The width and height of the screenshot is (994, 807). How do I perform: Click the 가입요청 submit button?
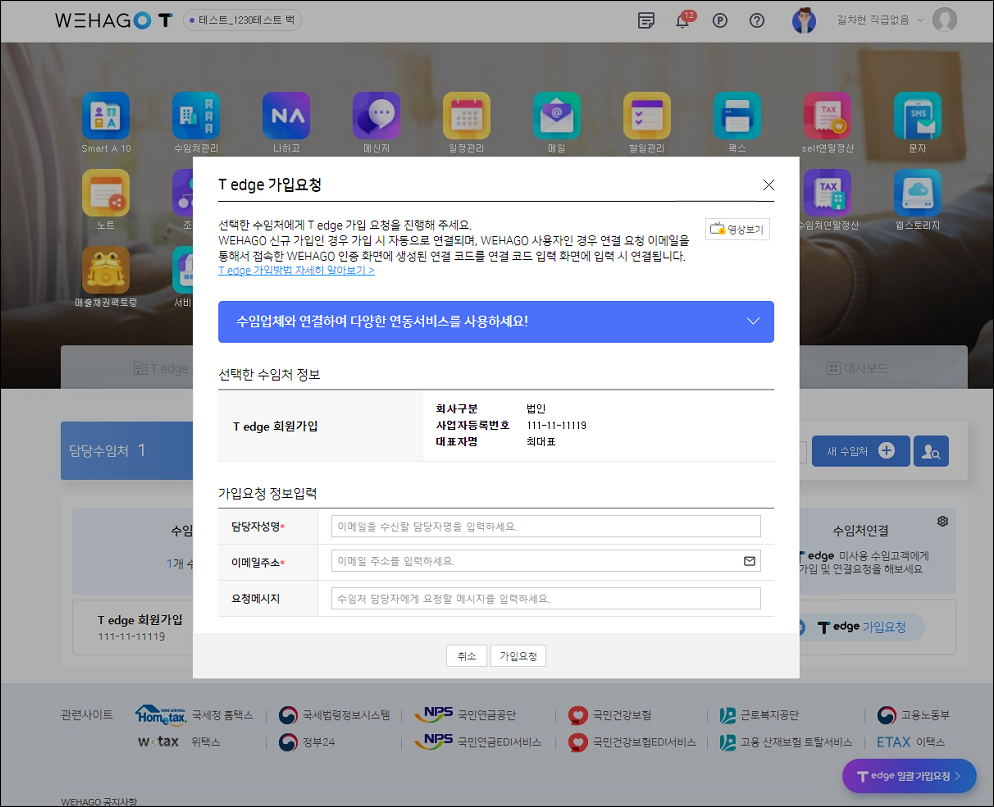click(x=518, y=656)
